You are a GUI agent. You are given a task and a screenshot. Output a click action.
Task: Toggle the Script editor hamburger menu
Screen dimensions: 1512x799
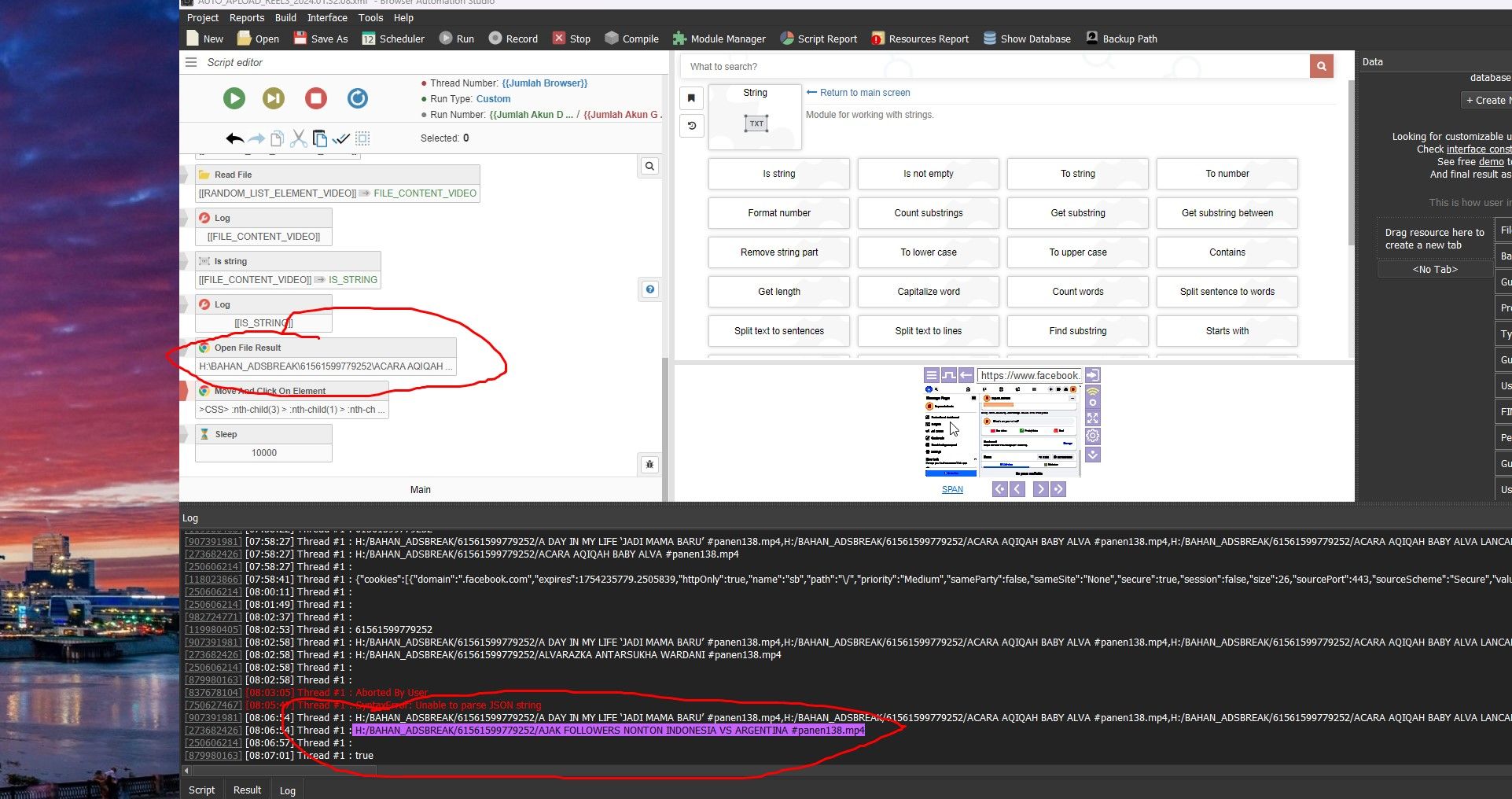tap(191, 62)
